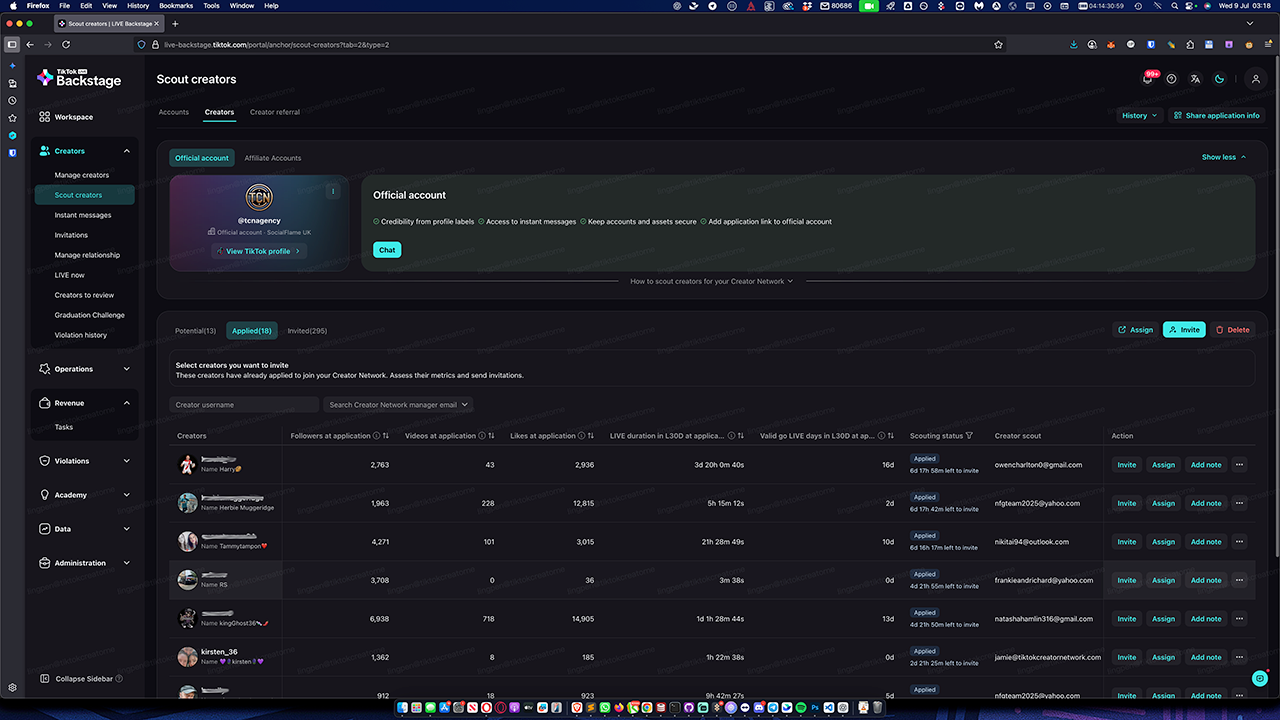This screenshot has width=1280, height=720.
Task: Click the help question mark icon
Action: pos(1171,80)
